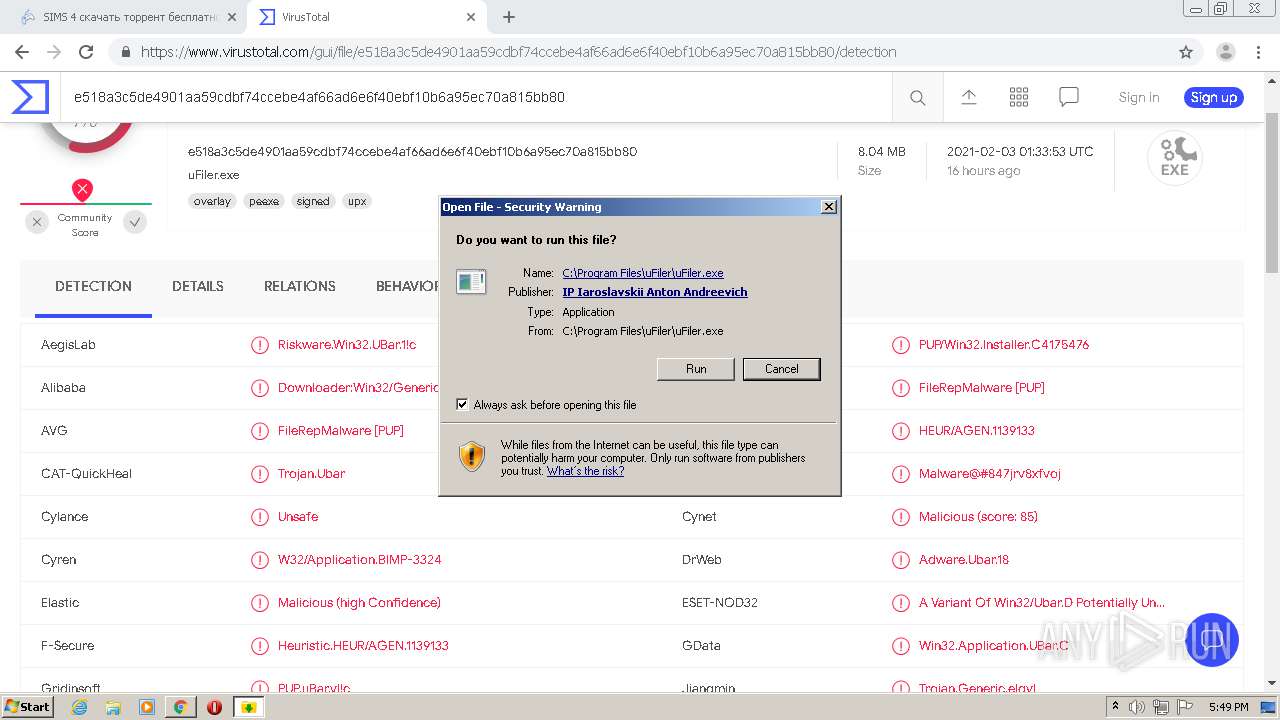Click the red Opera-style taskbar icon

pos(214,707)
